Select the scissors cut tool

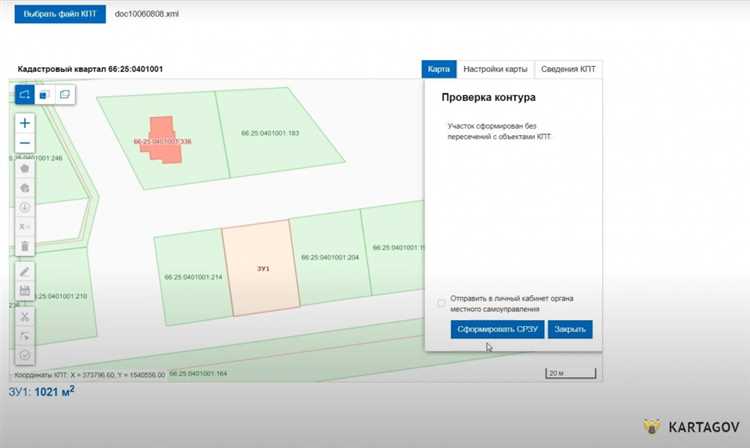pos(25,315)
